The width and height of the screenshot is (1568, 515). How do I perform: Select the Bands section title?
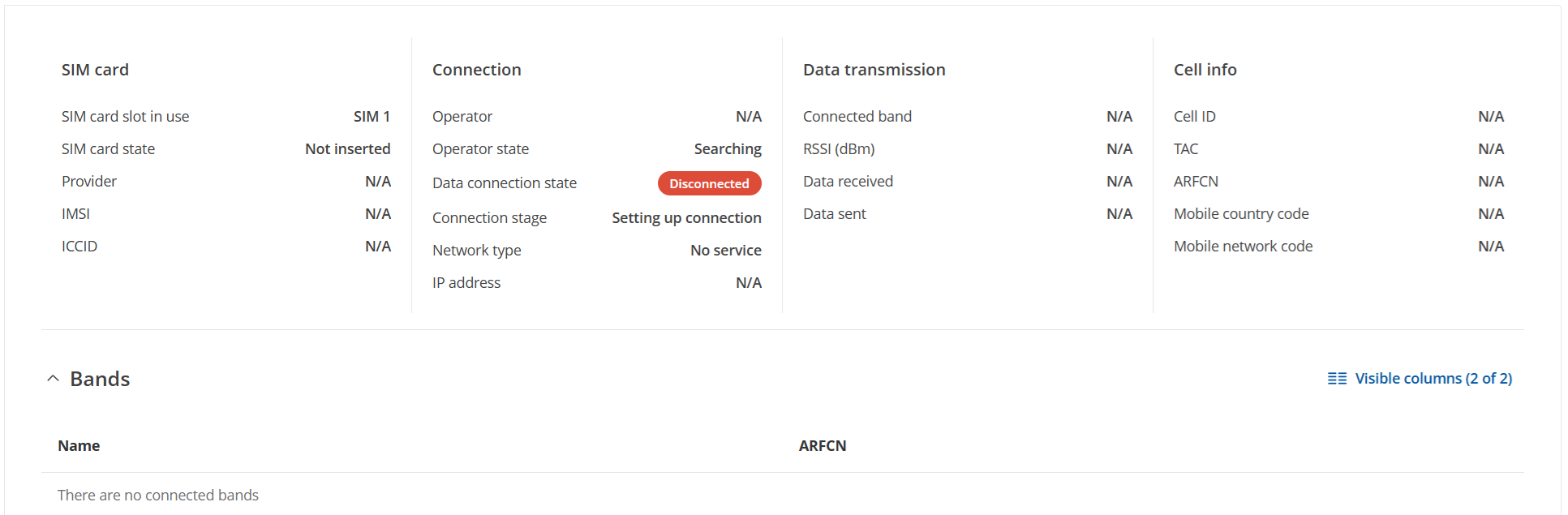tap(100, 379)
